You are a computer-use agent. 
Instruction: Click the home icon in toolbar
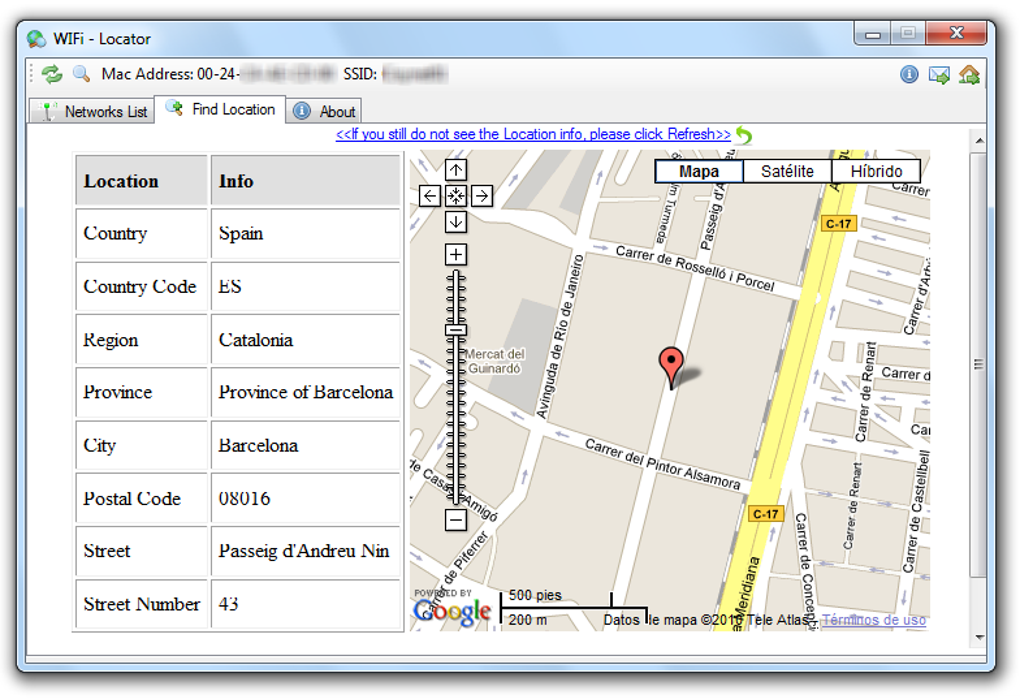coord(969,75)
